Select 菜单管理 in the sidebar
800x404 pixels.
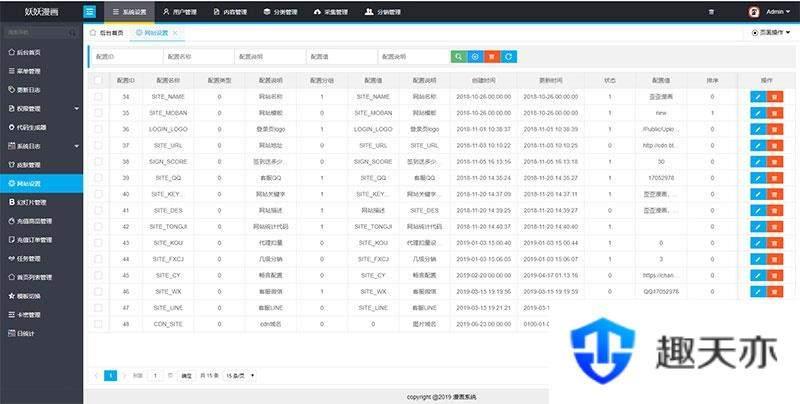[41, 71]
